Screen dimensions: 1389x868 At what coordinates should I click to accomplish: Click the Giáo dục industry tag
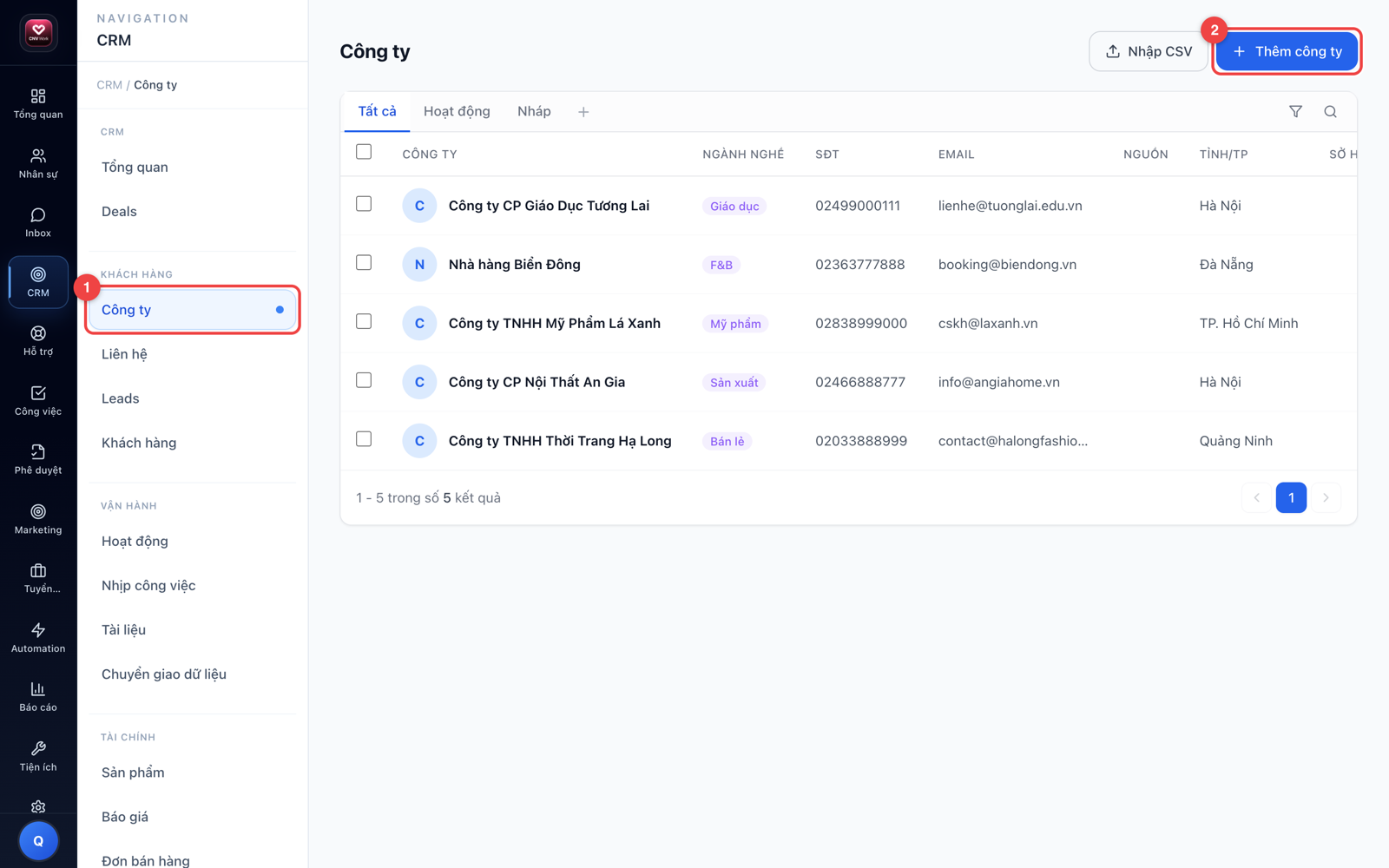click(x=734, y=206)
